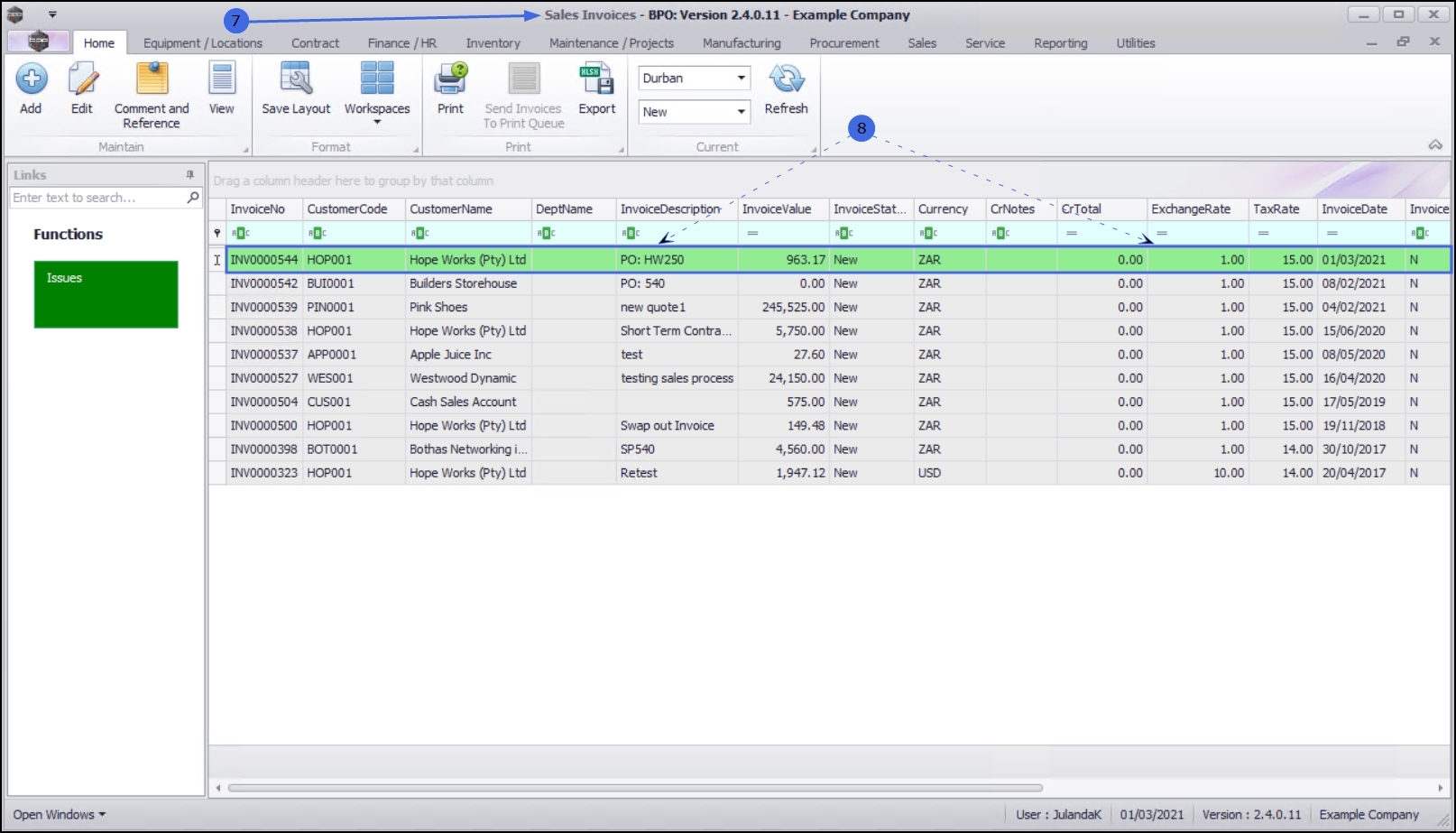Open the Open Windows dropdown

coord(59,814)
